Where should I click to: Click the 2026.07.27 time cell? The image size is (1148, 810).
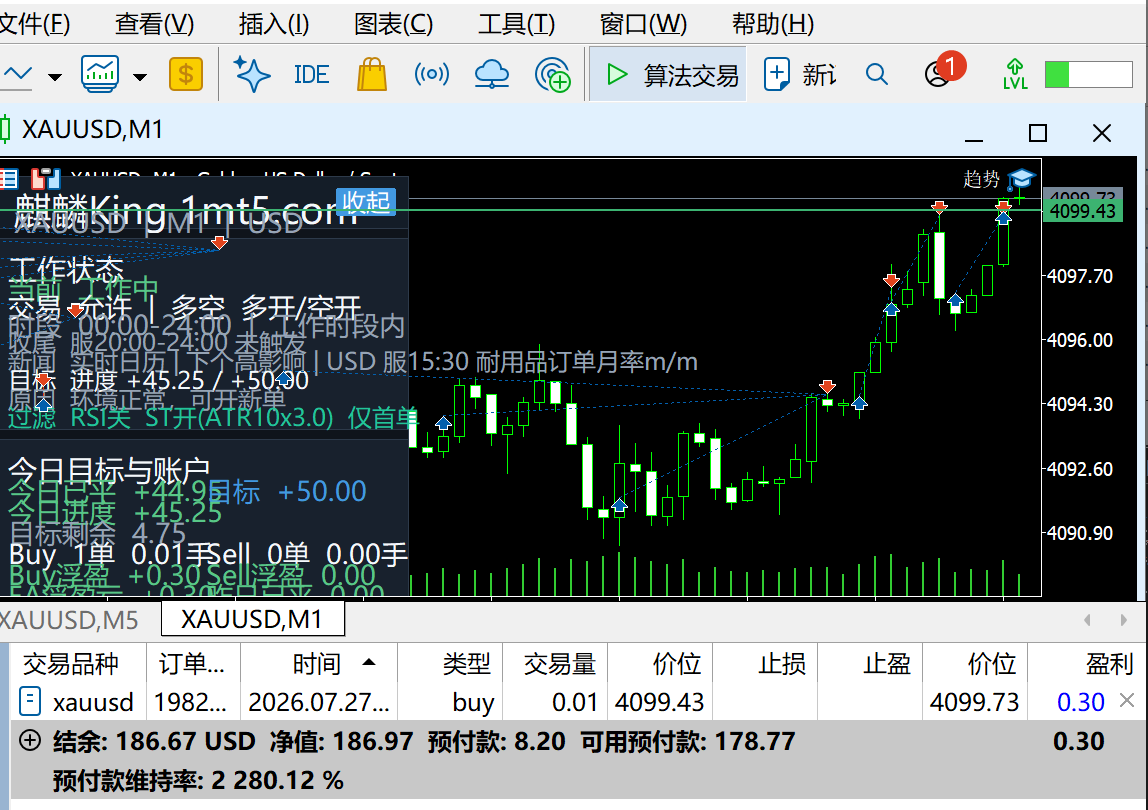(x=319, y=702)
